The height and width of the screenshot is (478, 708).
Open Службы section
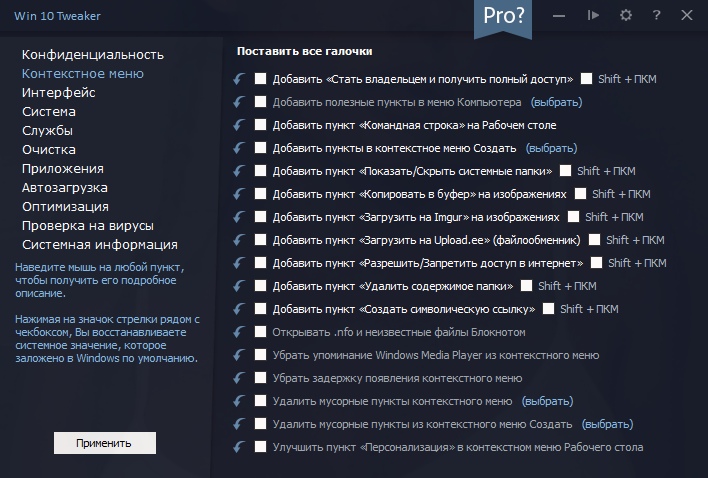coord(47,130)
